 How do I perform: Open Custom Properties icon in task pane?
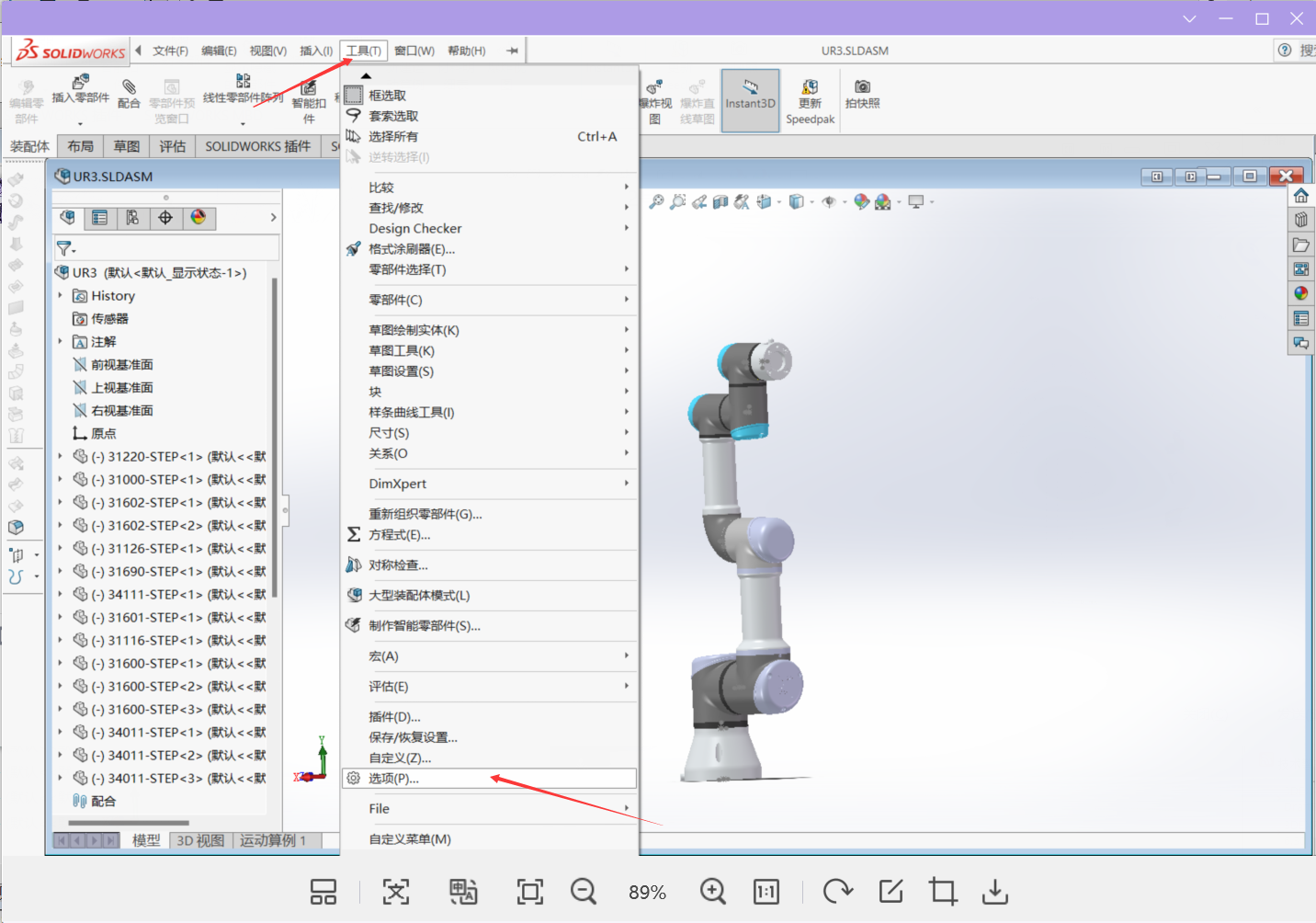1300,318
